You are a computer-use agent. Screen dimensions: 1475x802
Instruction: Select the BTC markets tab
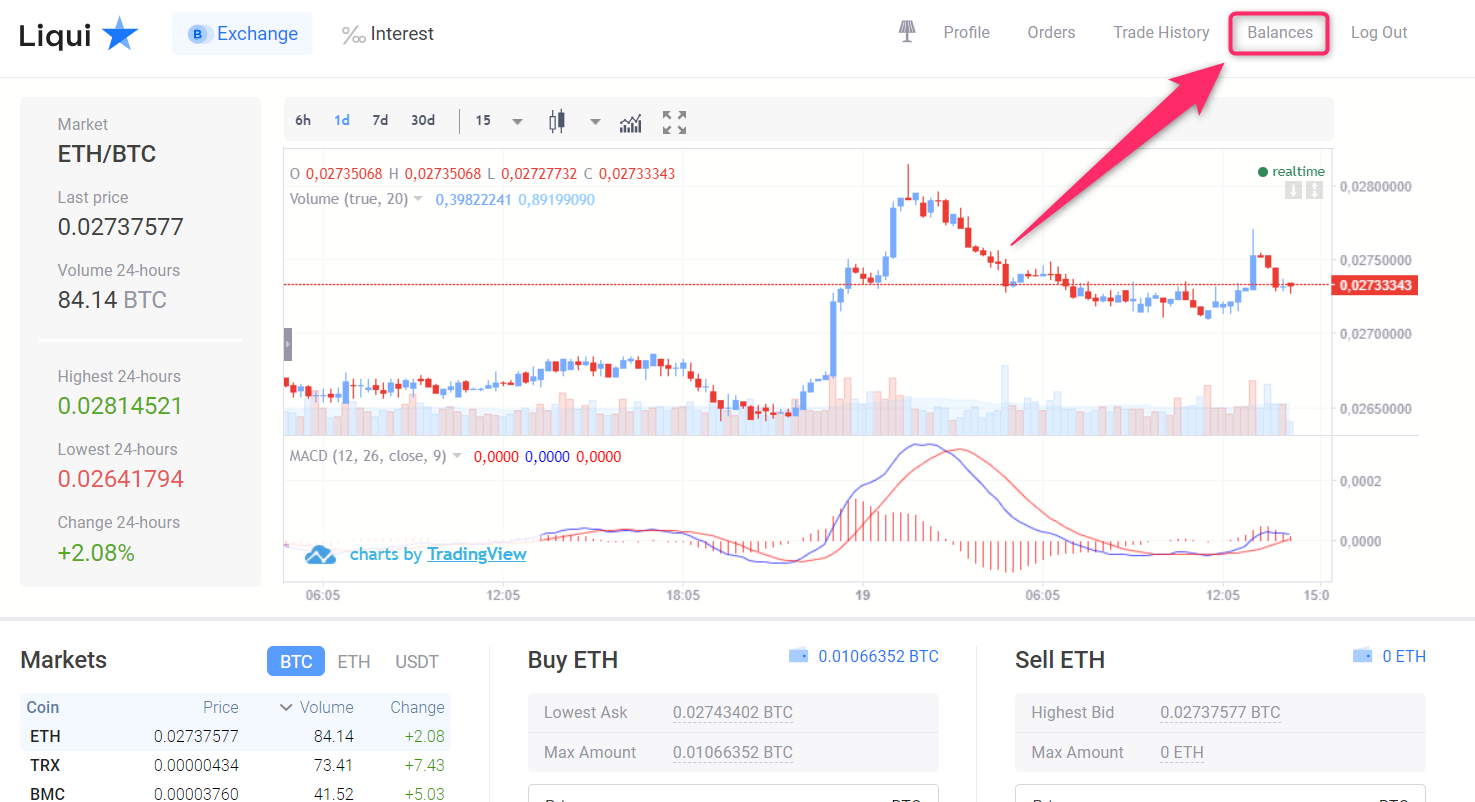coord(296,661)
